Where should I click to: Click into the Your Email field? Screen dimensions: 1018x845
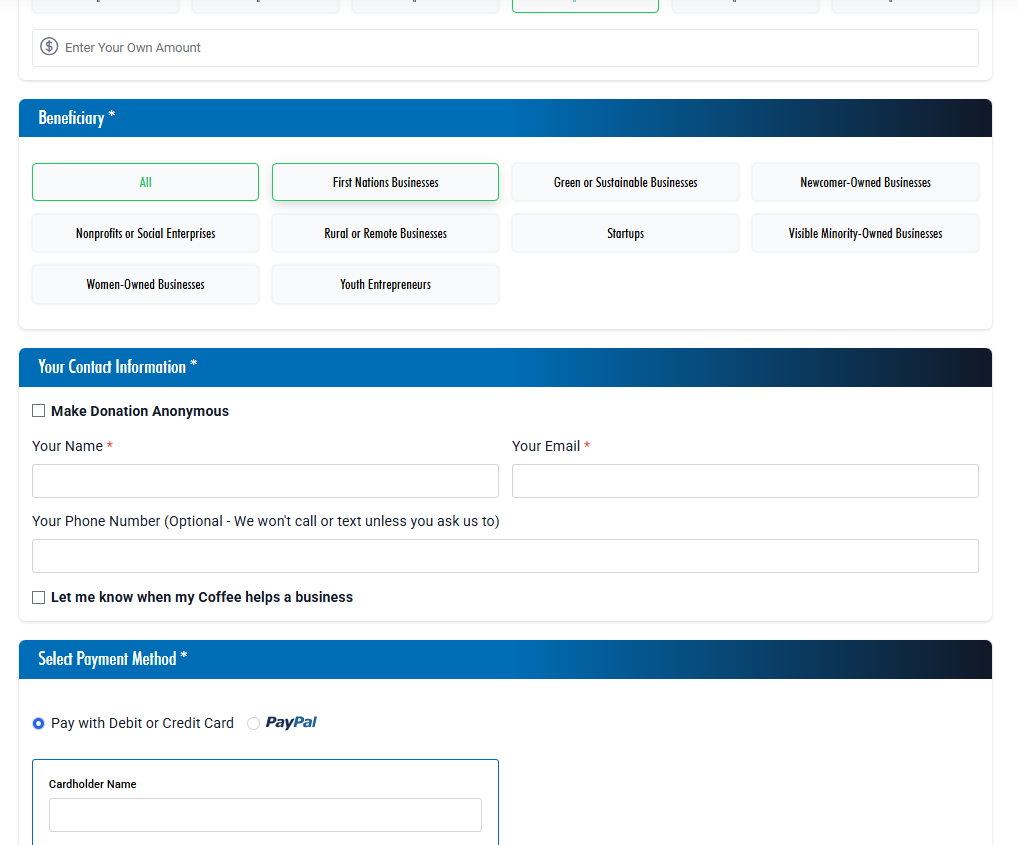click(745, 481)
